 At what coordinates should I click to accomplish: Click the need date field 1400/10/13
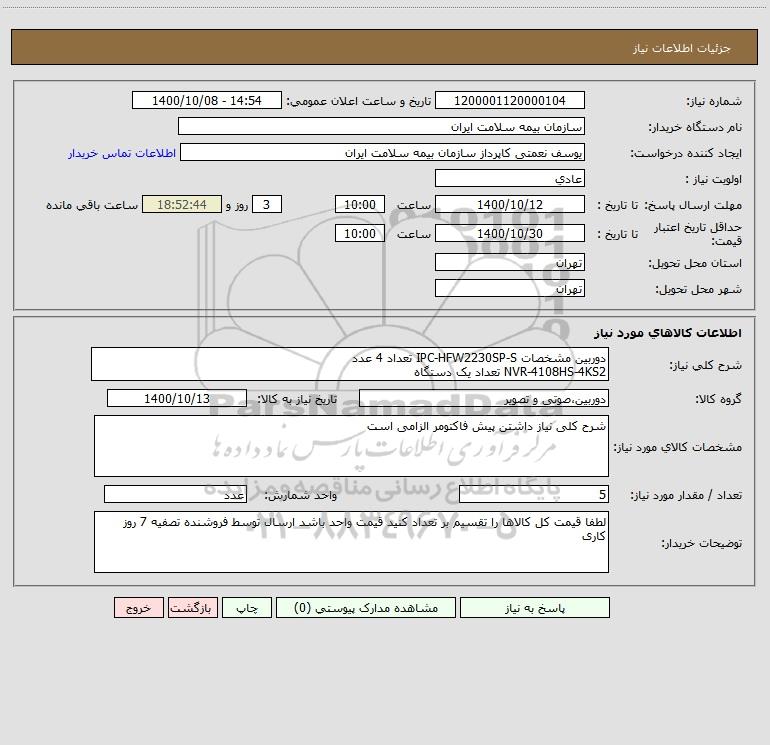pos(177,398)
